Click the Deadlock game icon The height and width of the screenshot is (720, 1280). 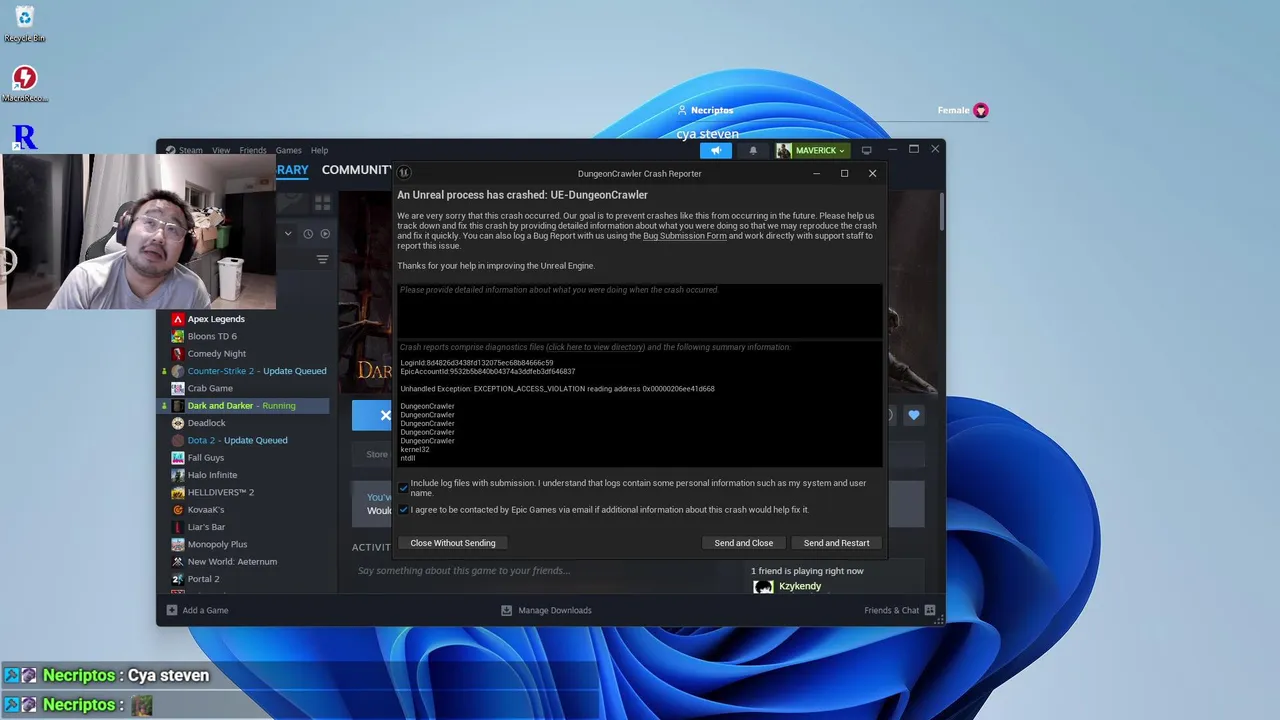pos(178,423)
